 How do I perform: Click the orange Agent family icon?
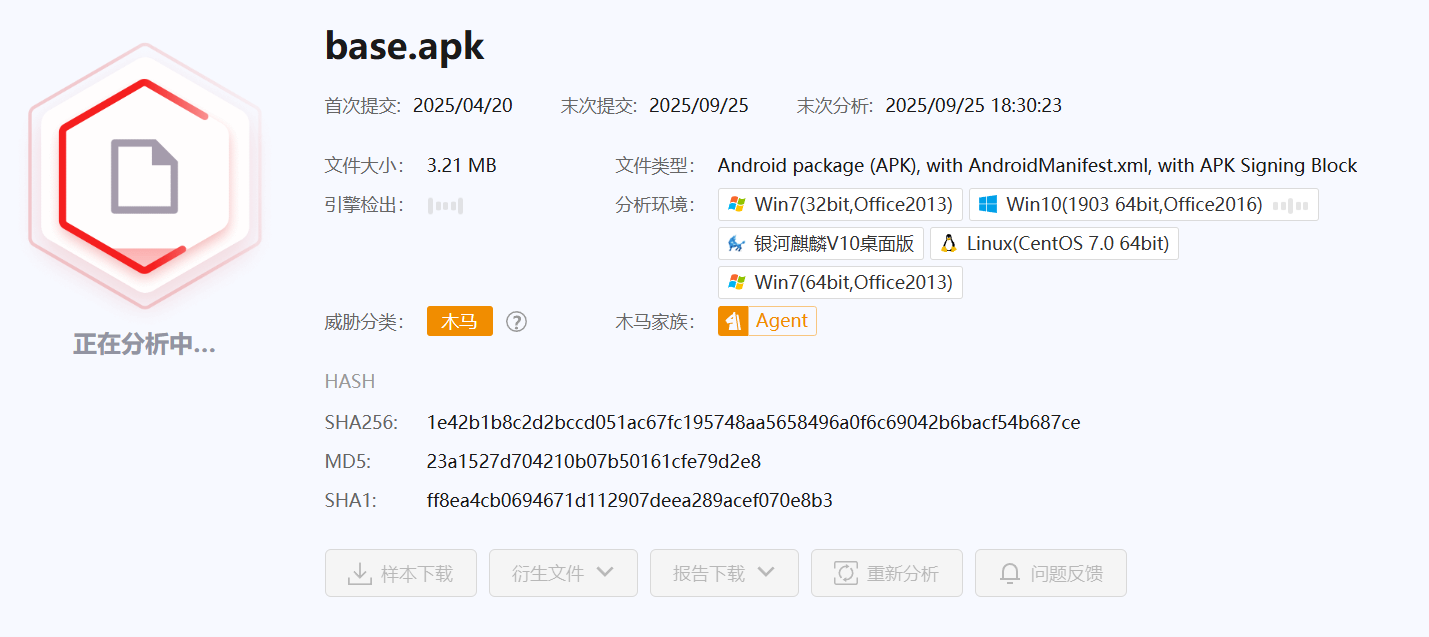[734, 321]
